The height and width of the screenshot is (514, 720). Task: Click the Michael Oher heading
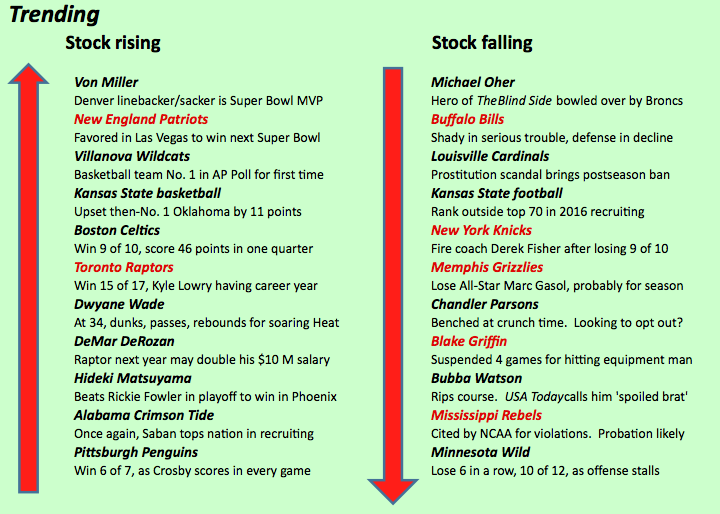click(473, 82)
